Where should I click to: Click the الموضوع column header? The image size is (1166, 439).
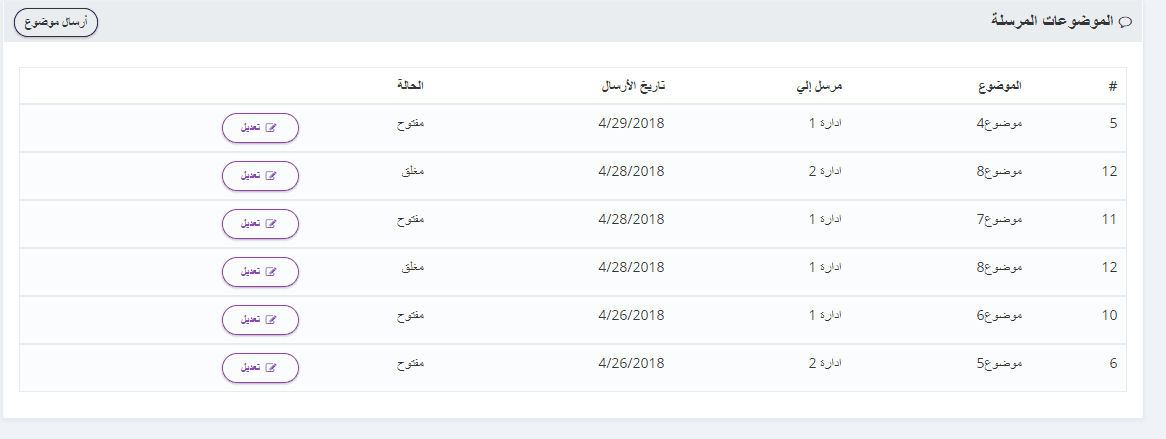[x=1001, y=86]
